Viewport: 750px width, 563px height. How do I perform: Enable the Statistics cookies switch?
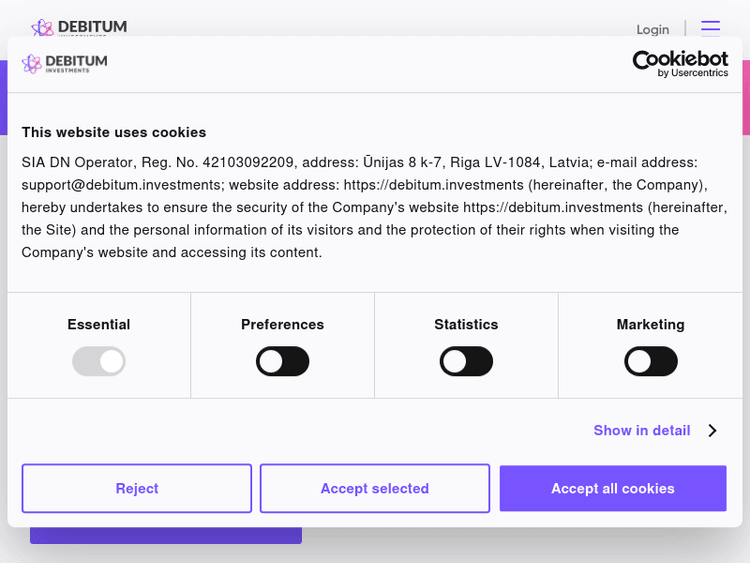tap(466, 361)
